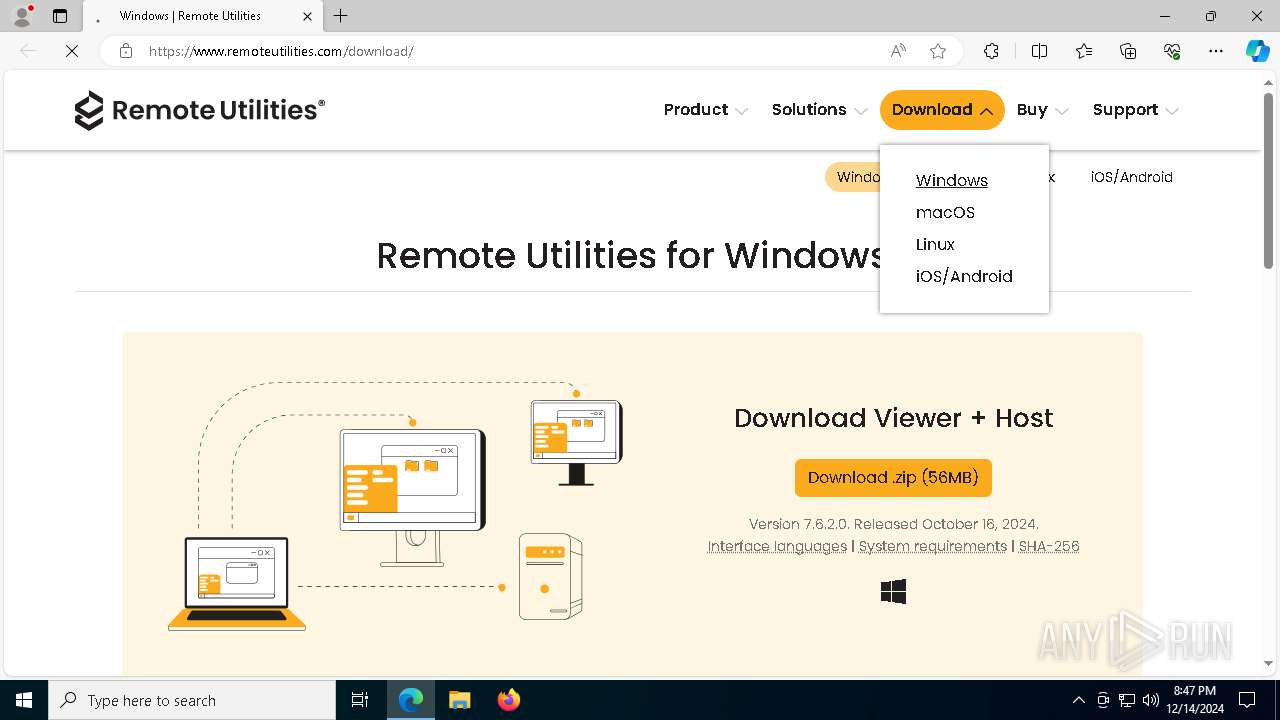This screenshot has width=1280, height=720.
Task: Open the Extensions icon
Action: pyautogui.click(x=991, y=51)
